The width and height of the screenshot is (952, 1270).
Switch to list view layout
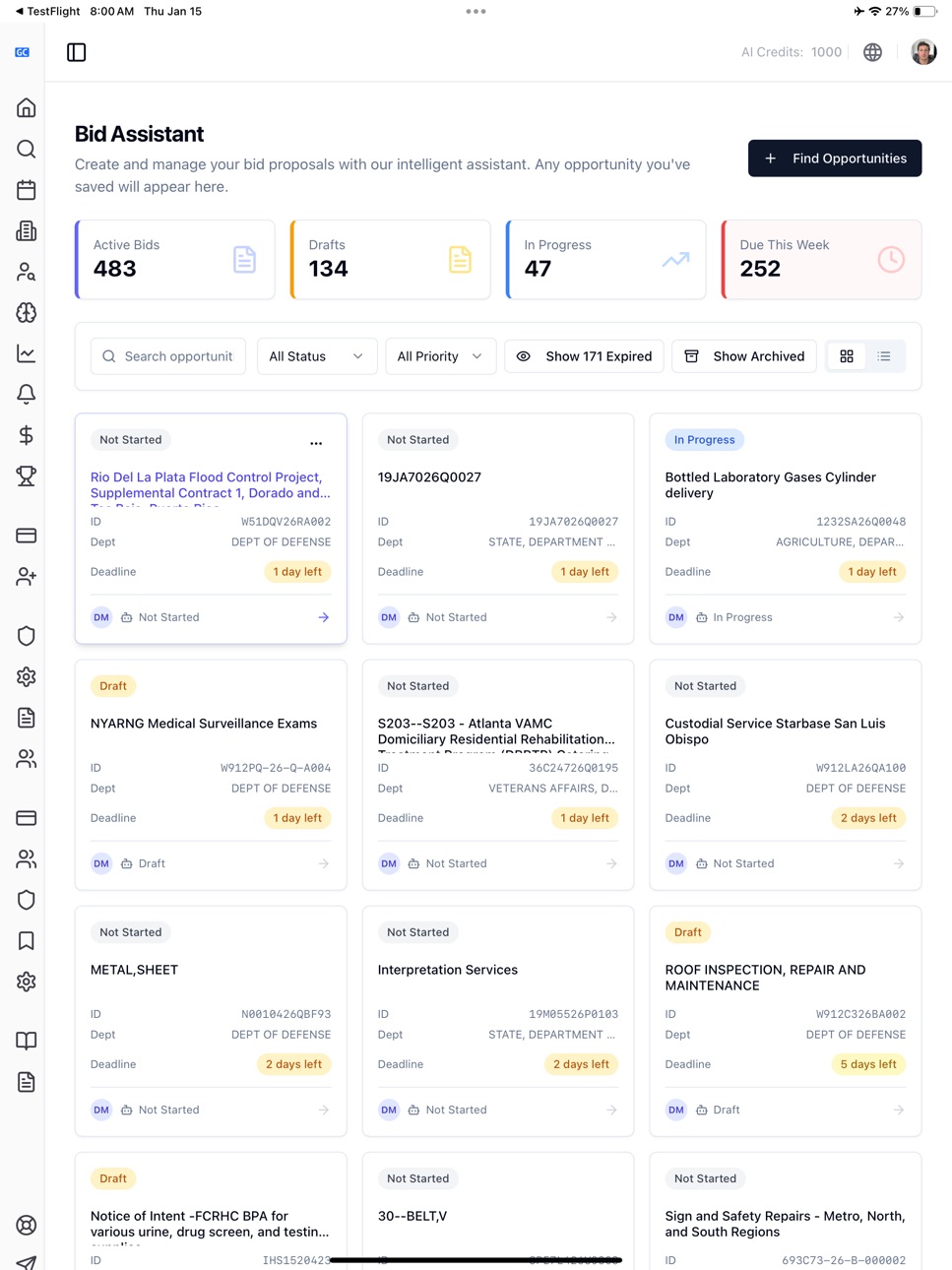[884, 356]
